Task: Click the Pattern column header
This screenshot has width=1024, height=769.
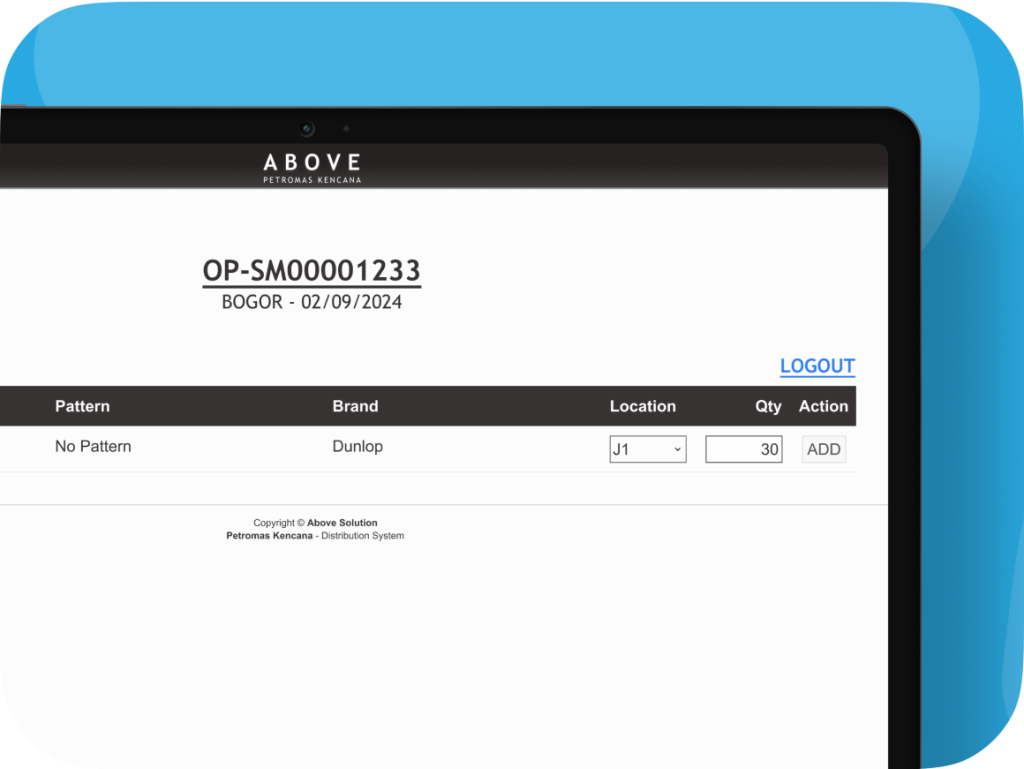Action: click(x=82, y=406)
